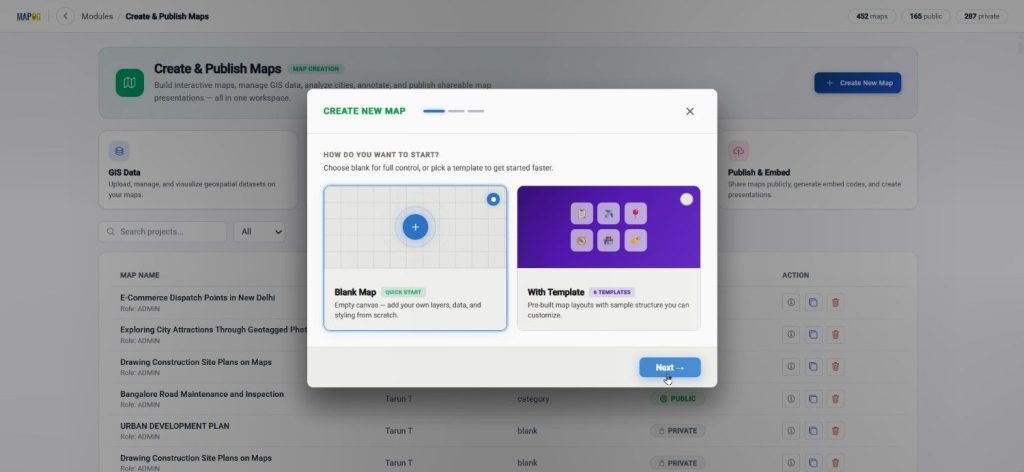Delete the Bangalore Road Maintenance map
The height and width of the screenshot is (472, 1024).
(x=835, y=399)
